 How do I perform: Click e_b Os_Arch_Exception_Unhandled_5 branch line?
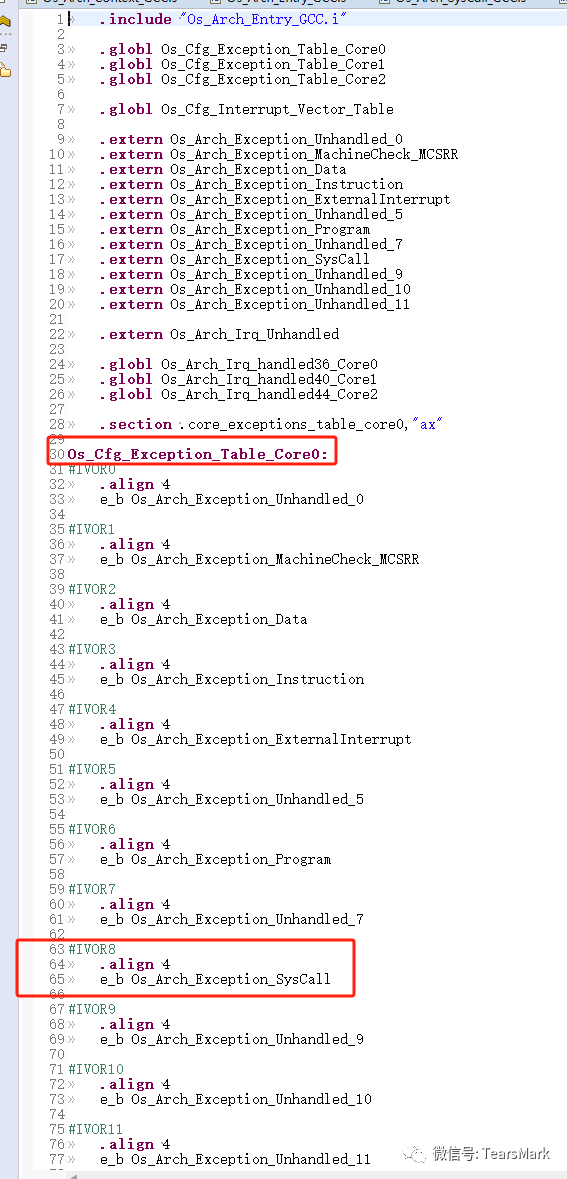tap(232, 799)
